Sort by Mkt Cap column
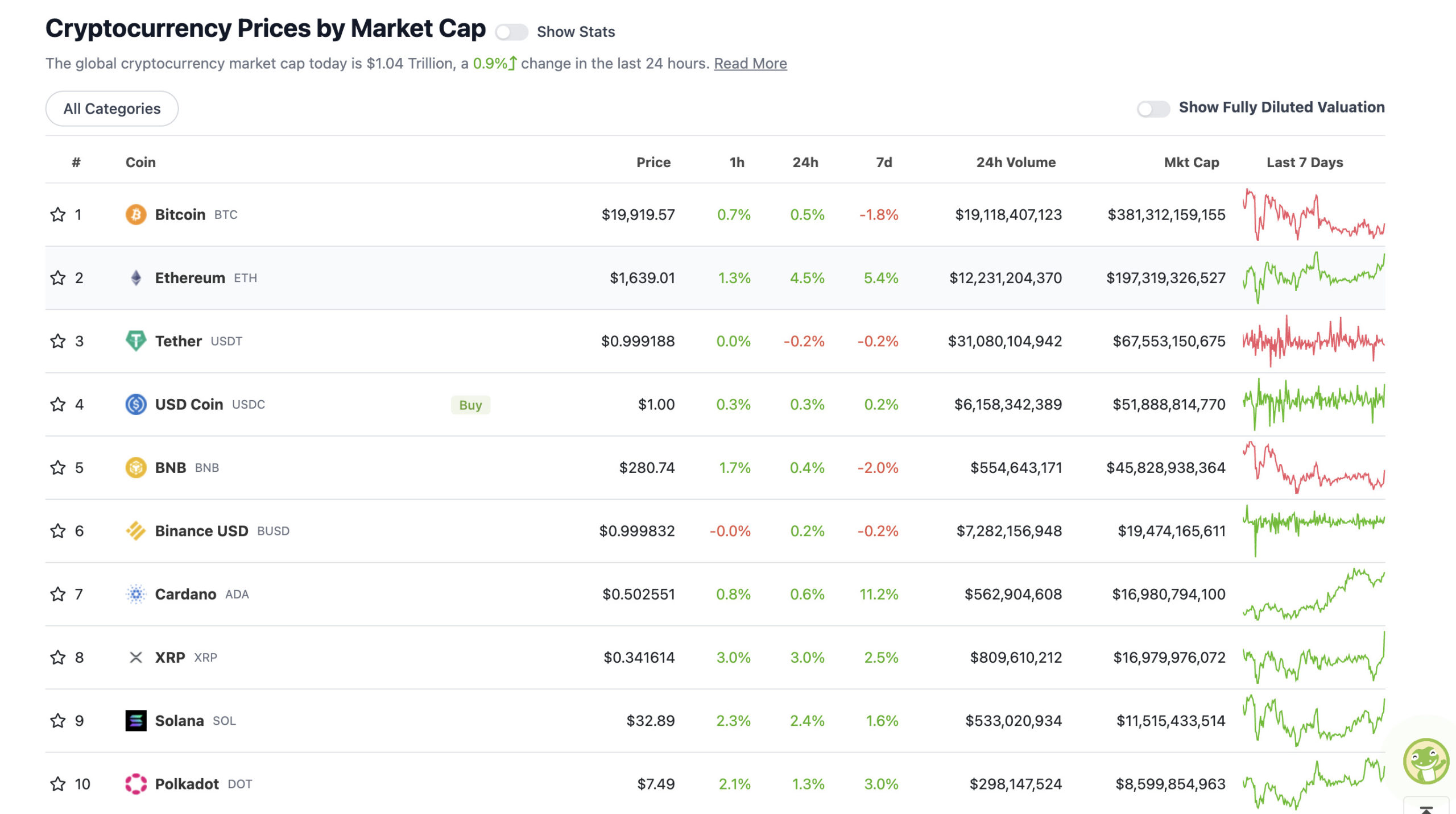Screen dimensions: 1456x814 1192,162
